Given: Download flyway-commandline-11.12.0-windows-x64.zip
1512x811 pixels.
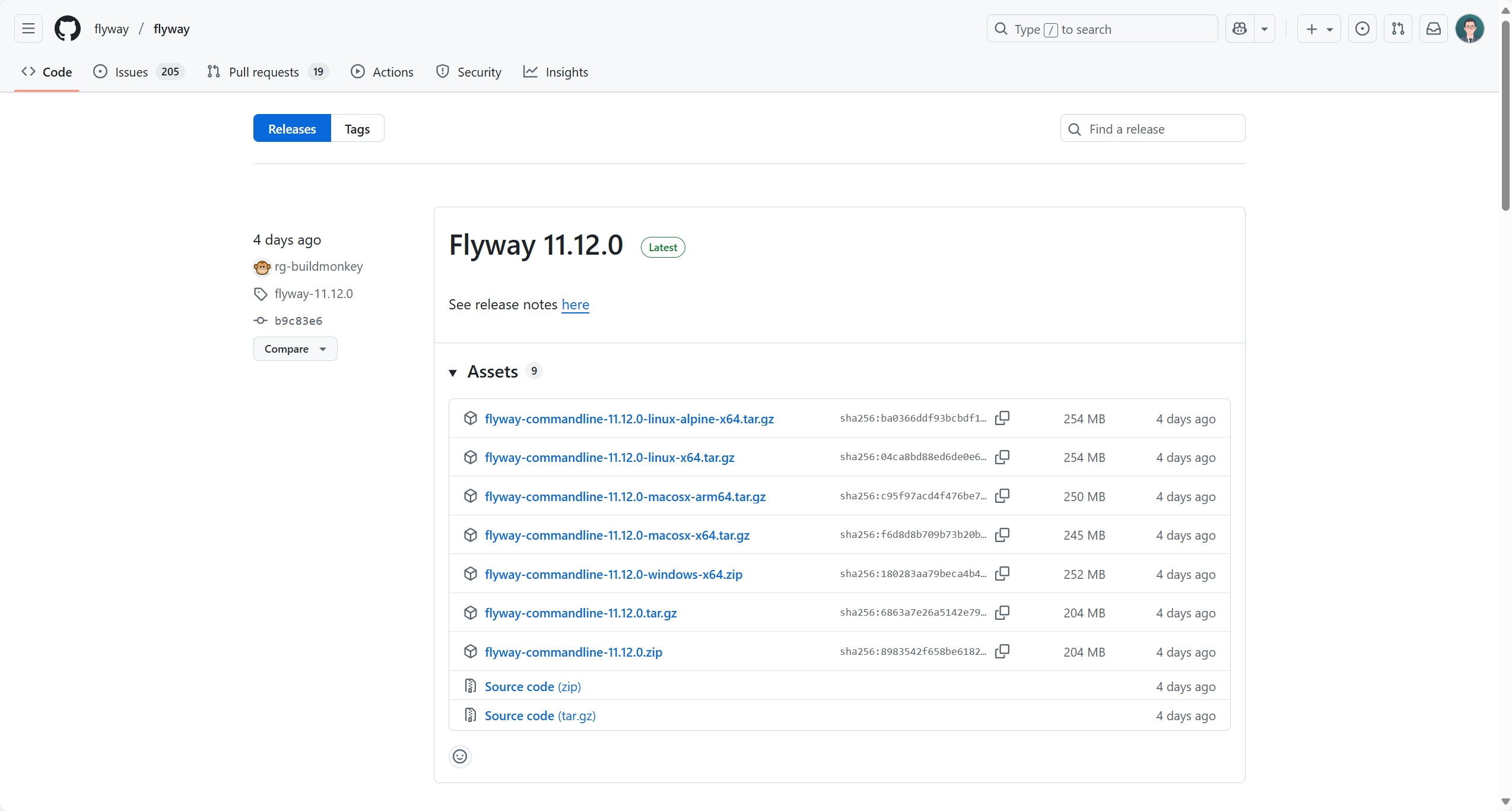Looking at the screenshot, I should [x=614, y=574].
